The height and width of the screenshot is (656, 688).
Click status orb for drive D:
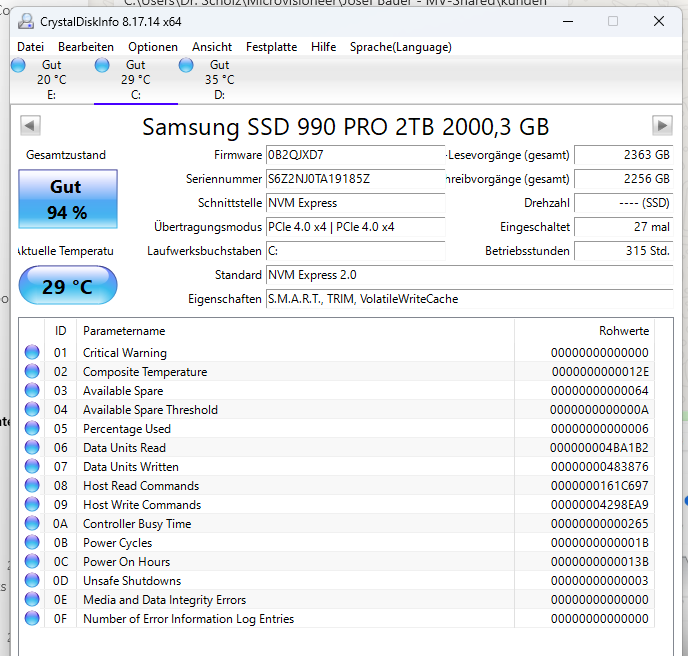tap(186, 65)
